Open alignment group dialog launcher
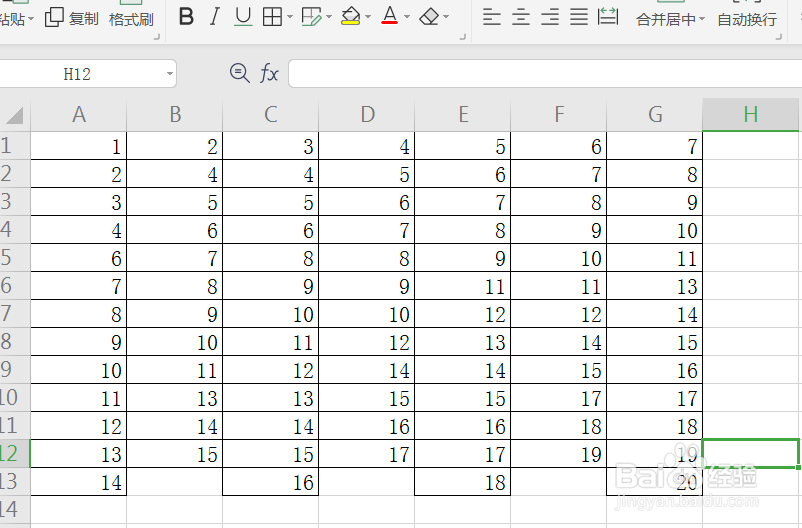Image resolution: width=802 pixels, height=528 pixels. 779,37
